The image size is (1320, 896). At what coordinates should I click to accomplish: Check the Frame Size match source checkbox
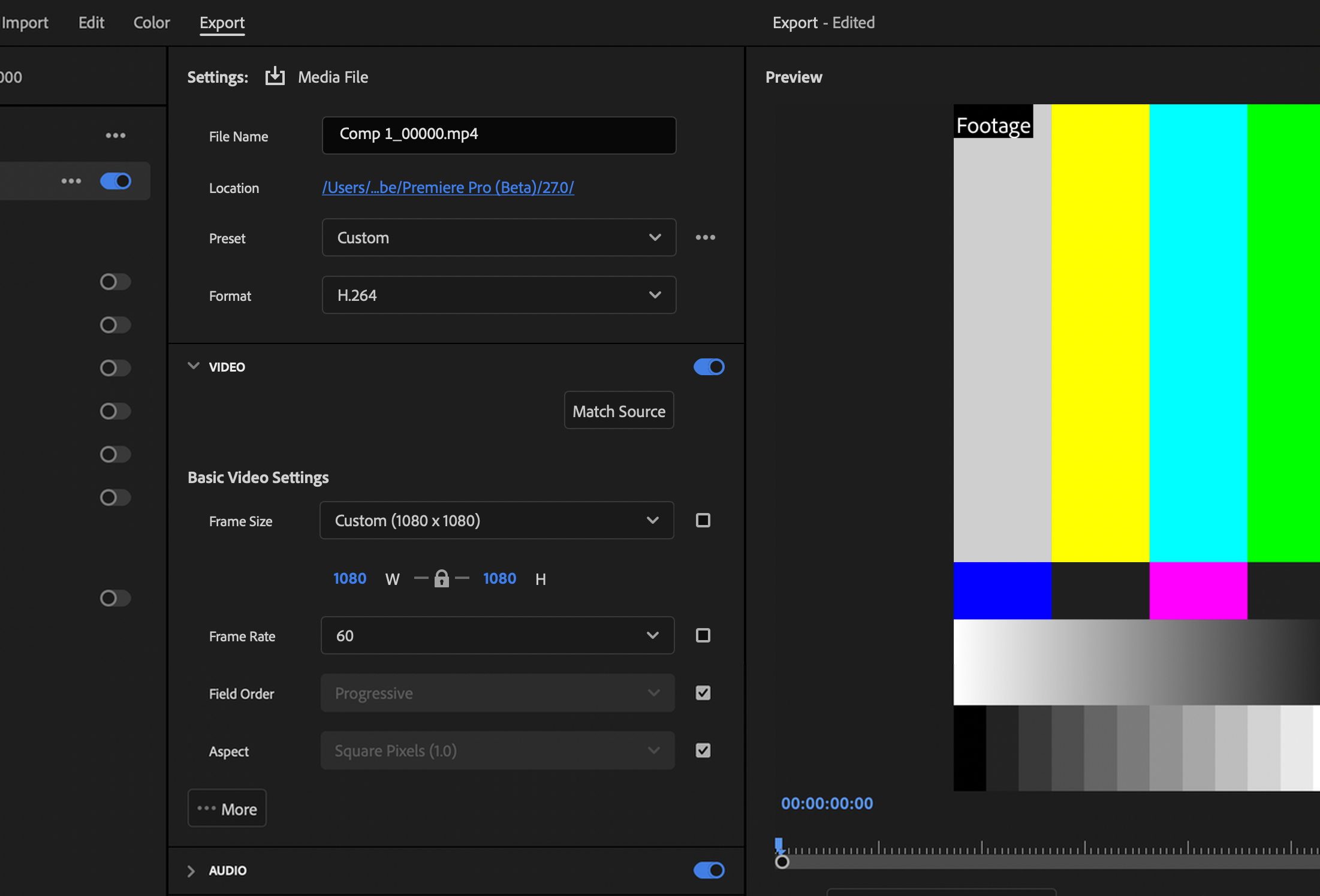pyautogui.click(x=703, y=520)
